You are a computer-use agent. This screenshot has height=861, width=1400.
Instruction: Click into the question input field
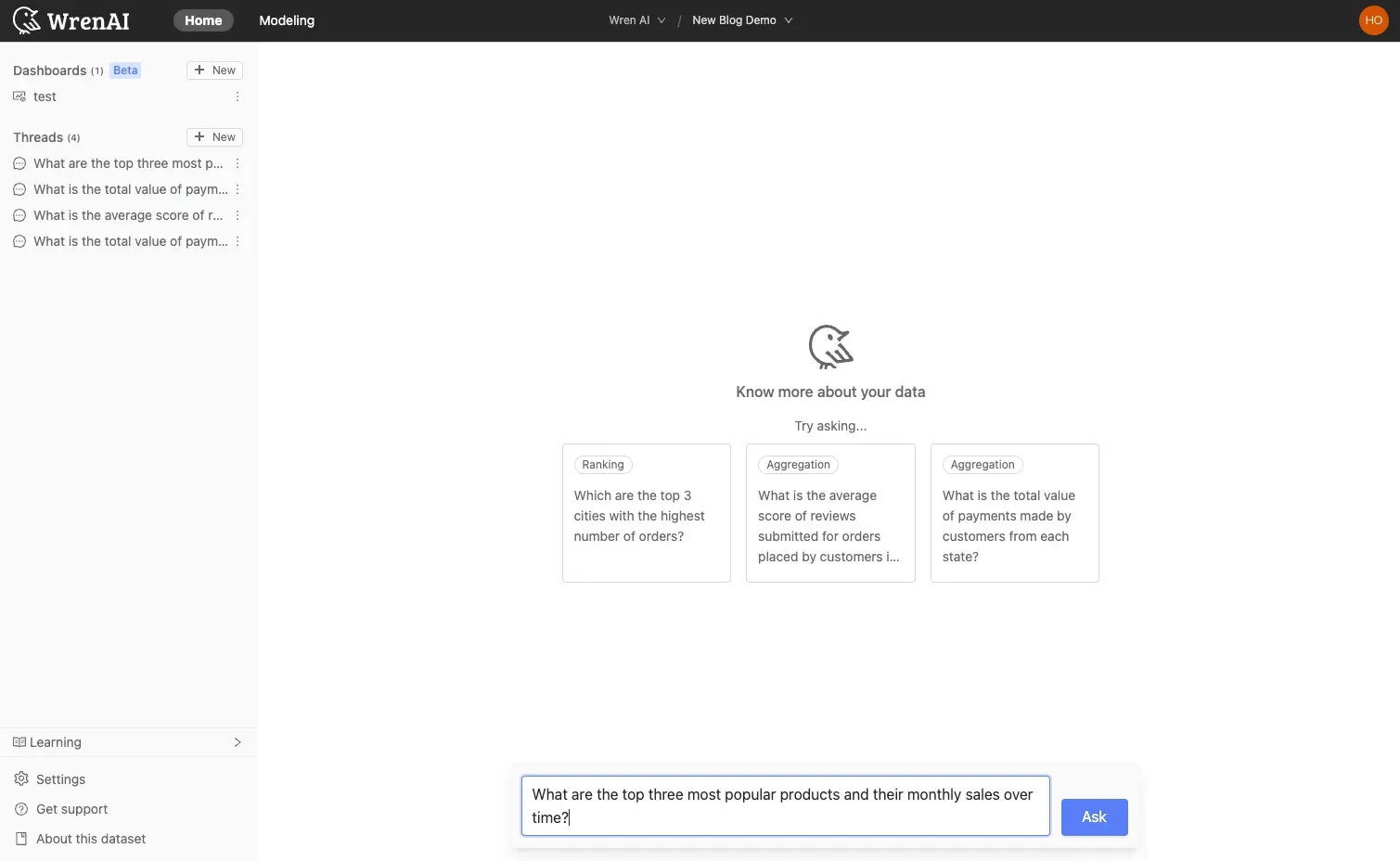pos(785,805)
